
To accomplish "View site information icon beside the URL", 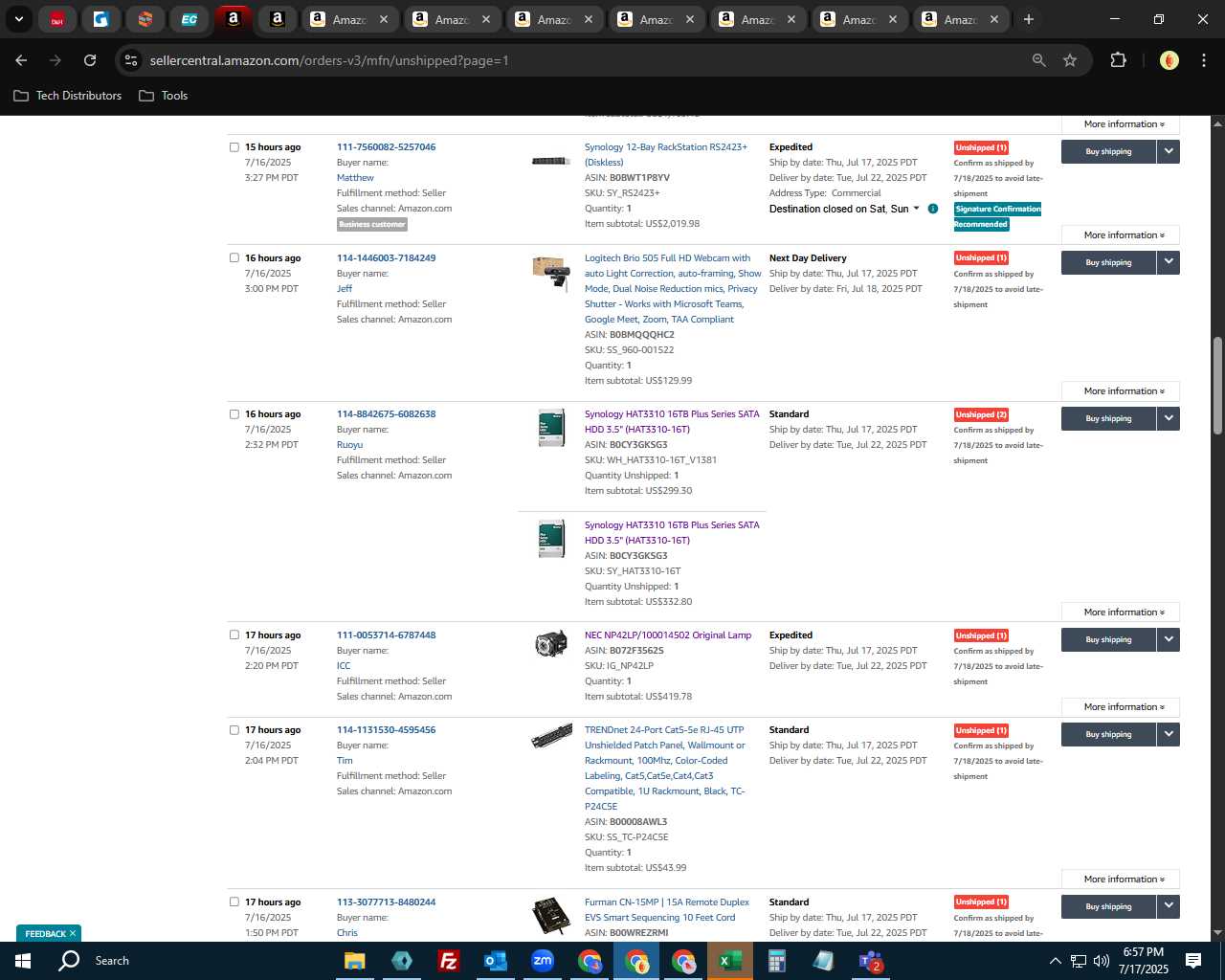I will click(131, 60).
